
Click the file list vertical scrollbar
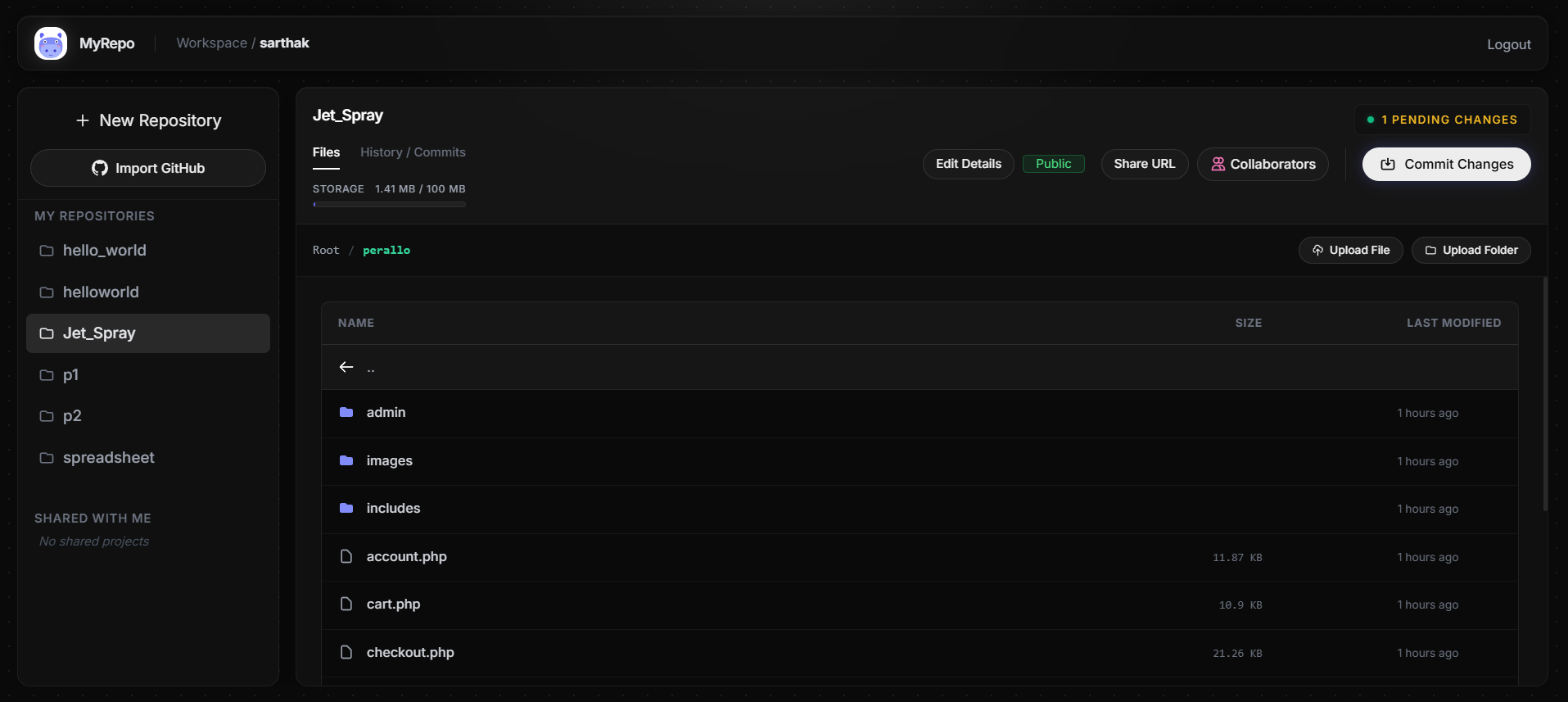pos(1545,394)
